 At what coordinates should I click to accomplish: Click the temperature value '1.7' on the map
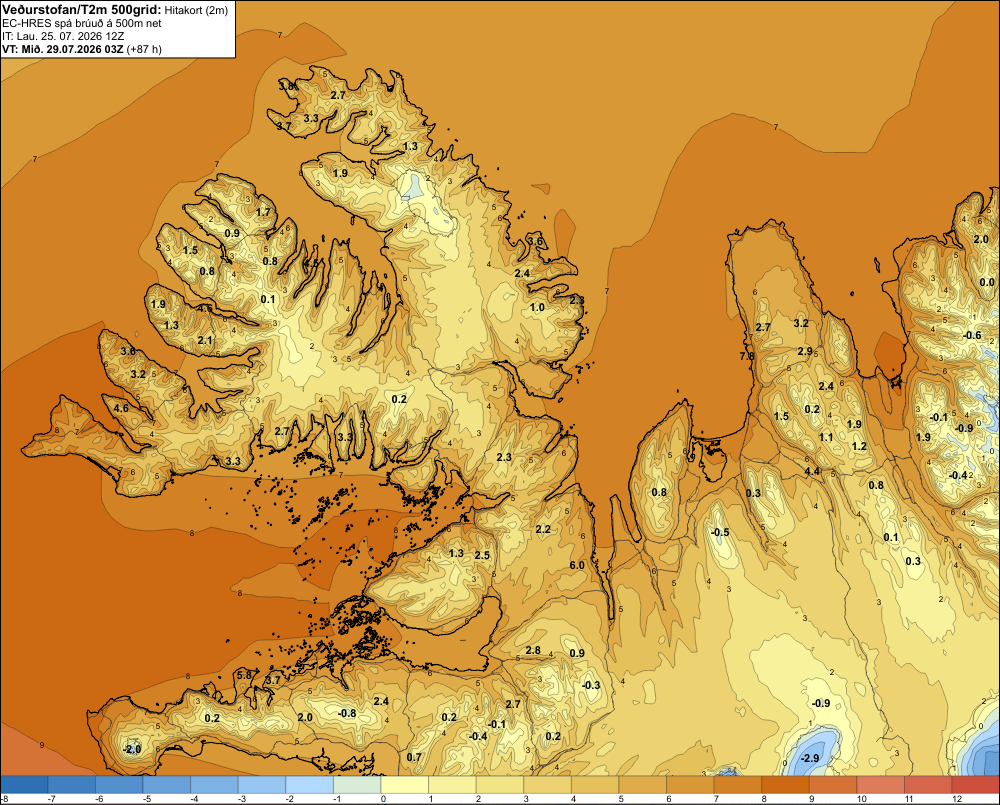coord(263,212)
